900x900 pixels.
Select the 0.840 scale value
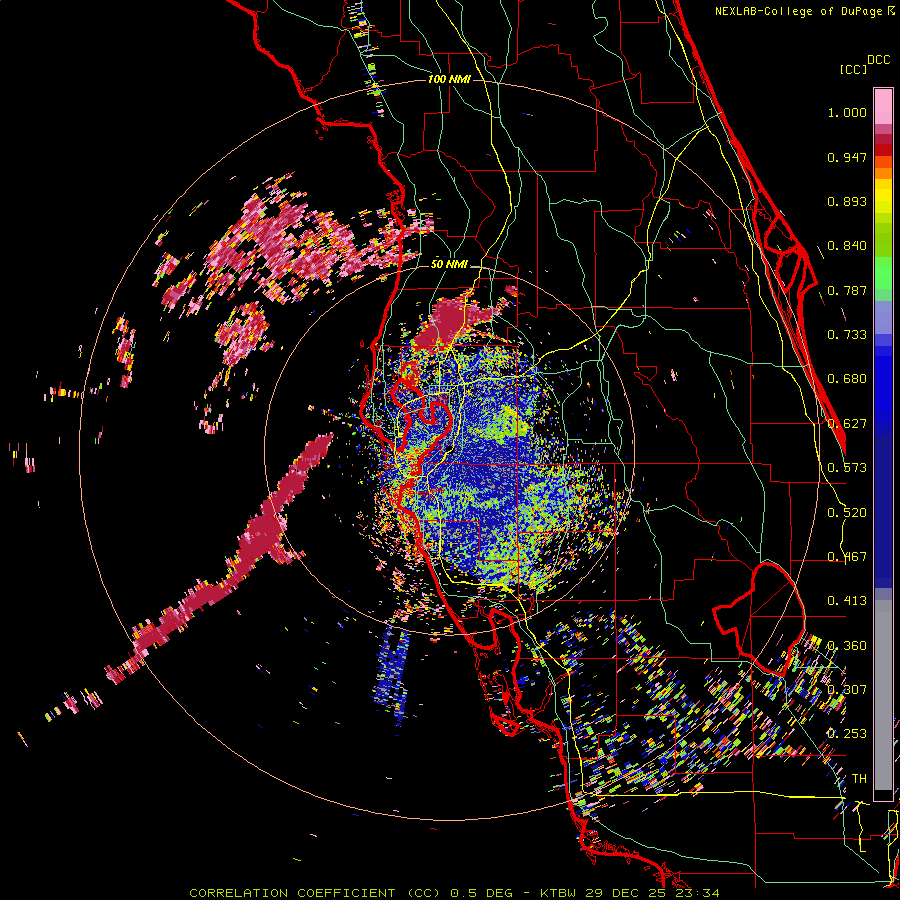click(847, 246)
